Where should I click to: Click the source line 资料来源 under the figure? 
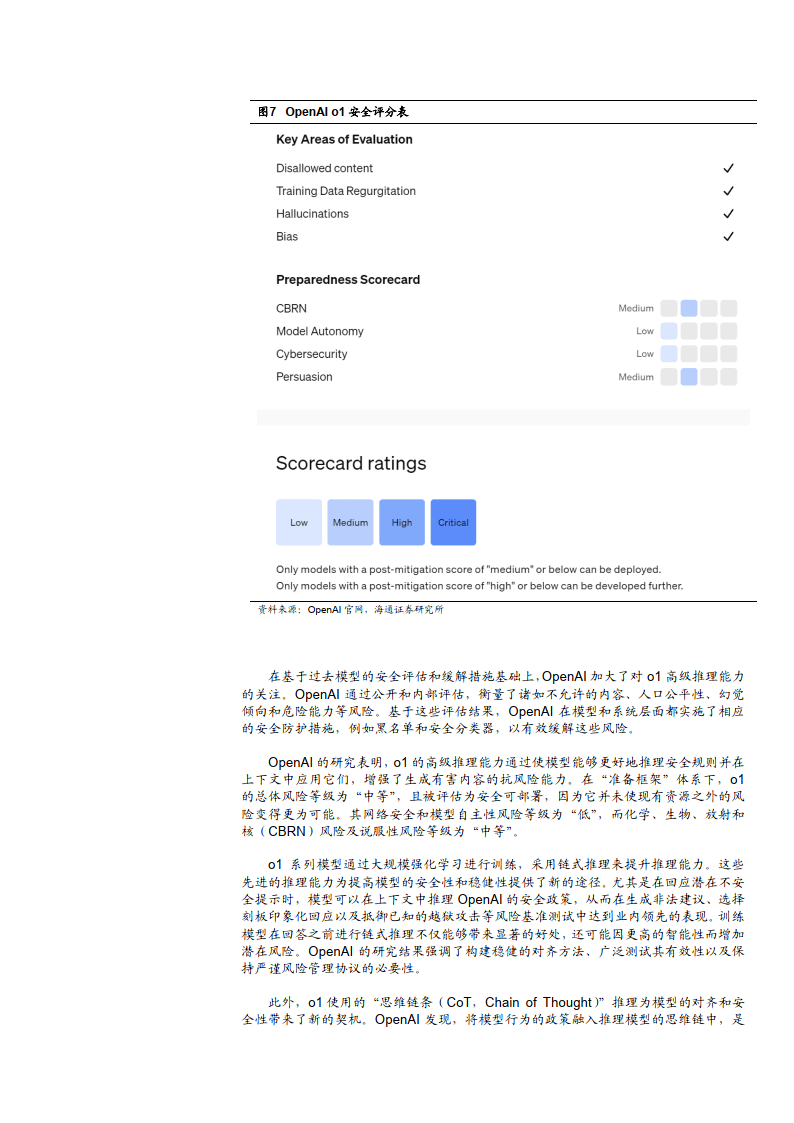(350, 609)
